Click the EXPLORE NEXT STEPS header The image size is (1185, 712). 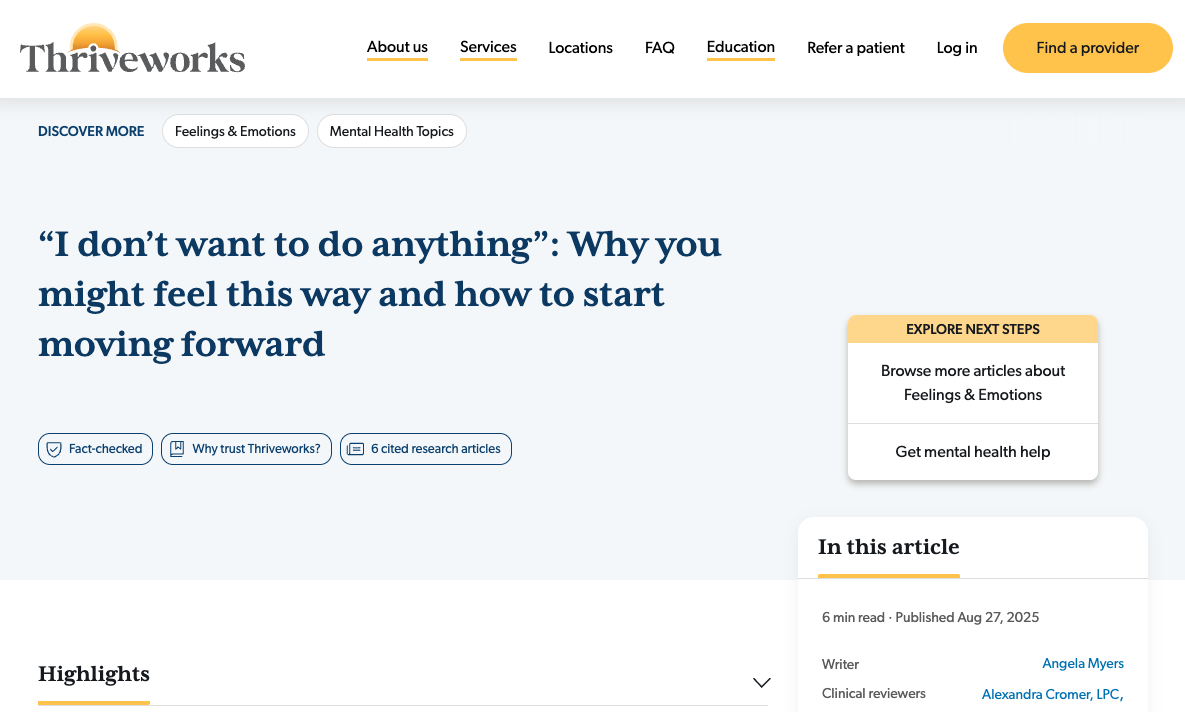(973, 330)
